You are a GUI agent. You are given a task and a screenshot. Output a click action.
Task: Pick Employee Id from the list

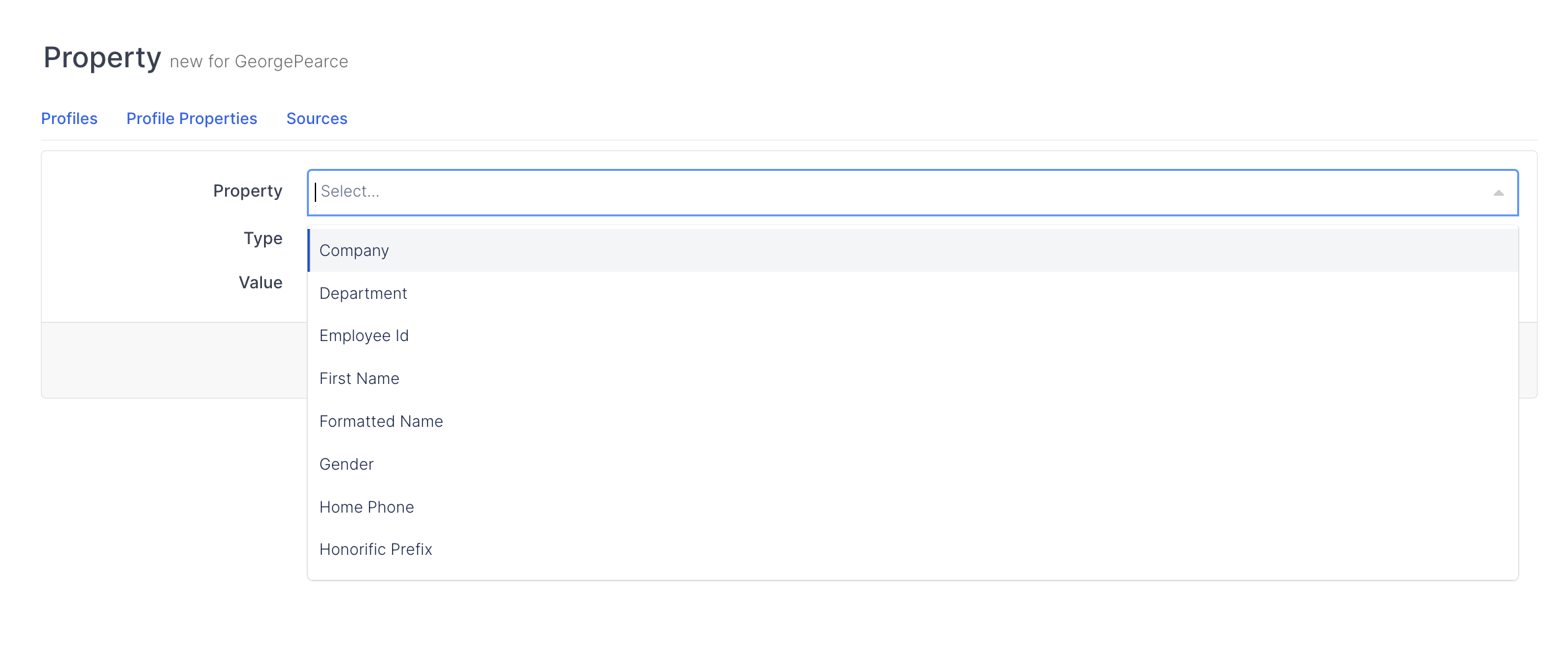tap(364, 336)
